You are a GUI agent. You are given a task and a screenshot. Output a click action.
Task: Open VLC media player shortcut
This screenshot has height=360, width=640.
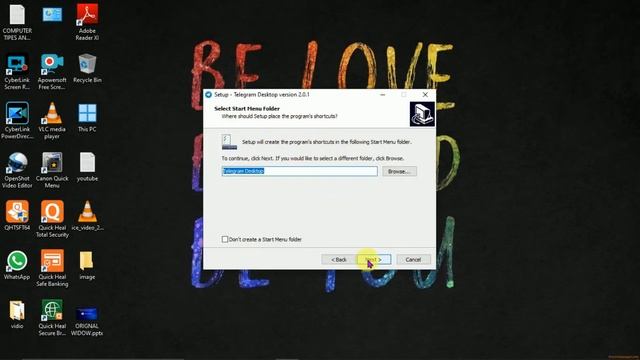[x=52, y=113]
